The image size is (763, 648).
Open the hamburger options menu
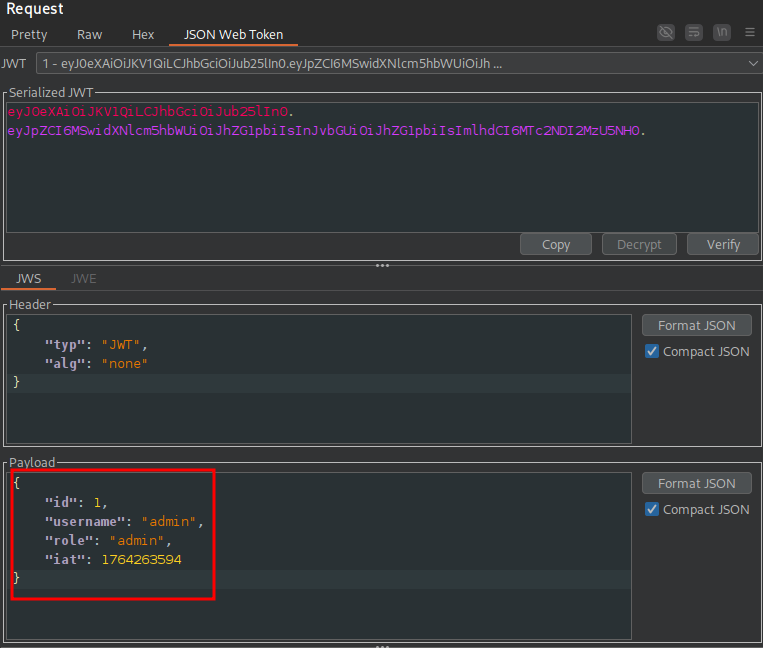(x=750, y=33)
